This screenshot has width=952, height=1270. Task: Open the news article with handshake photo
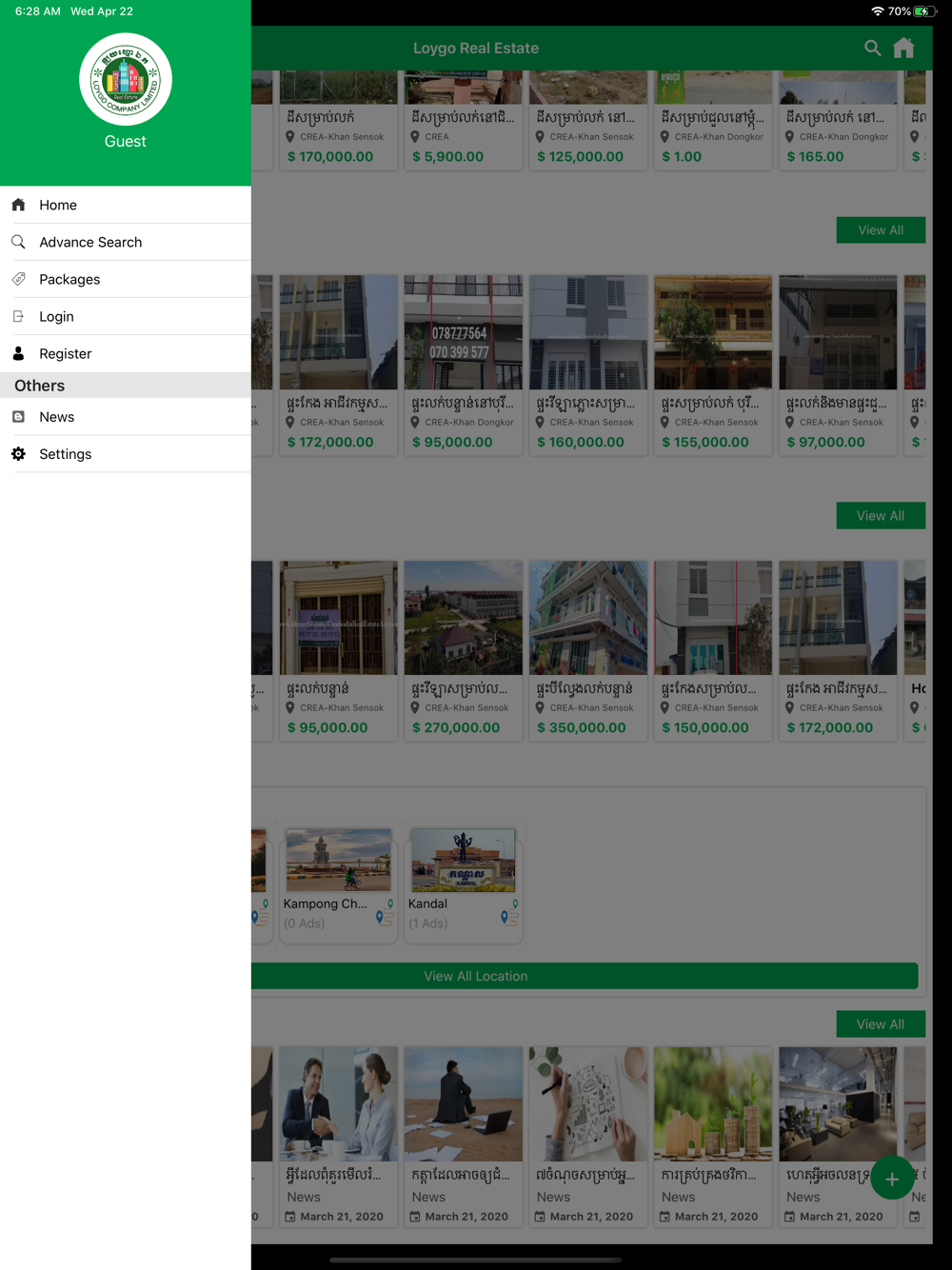pos(338,1138)
